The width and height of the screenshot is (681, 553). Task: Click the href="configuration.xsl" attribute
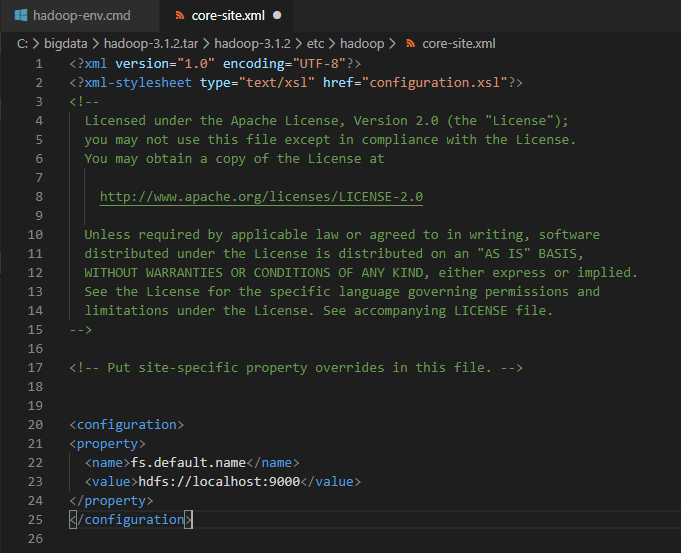tap(415, 83)
